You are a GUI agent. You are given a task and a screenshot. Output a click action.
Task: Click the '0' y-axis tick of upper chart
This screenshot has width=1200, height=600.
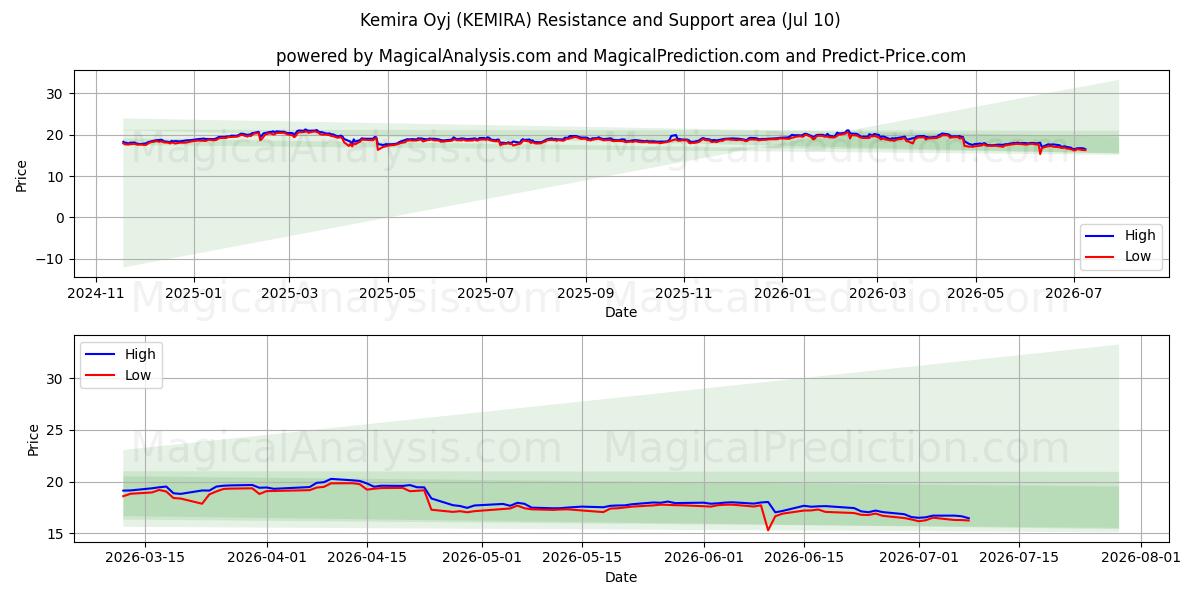[x=61, y=218]
